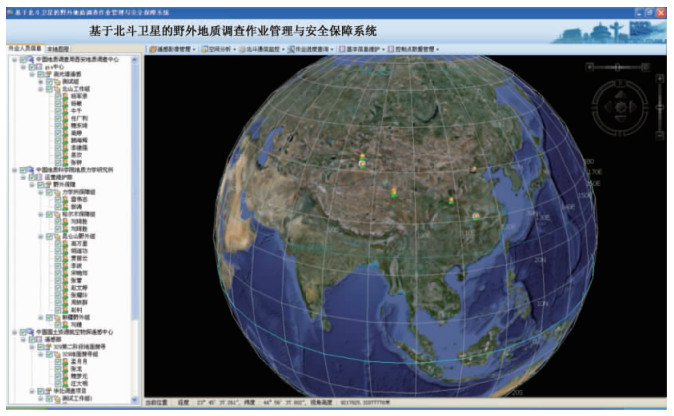Click the person icon beside 庄大明
Image resolution: width=674 pixels, height=416 pixels.
pos(65,383)
